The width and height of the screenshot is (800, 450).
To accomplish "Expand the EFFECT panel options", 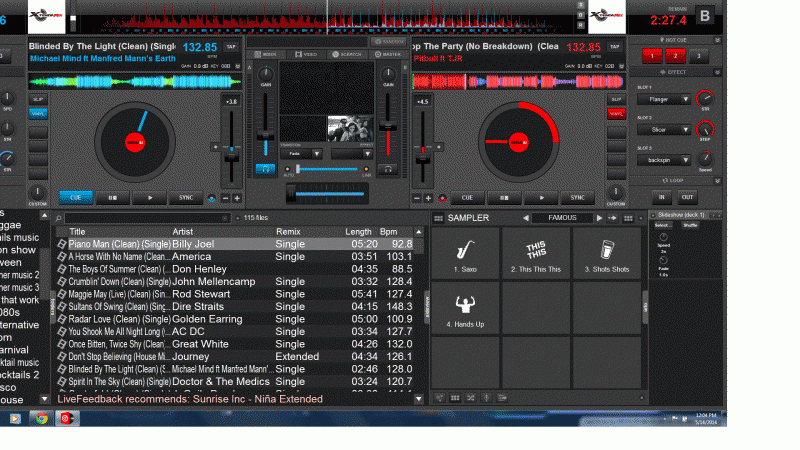I will pyautogui.click(x=717, y=72).
